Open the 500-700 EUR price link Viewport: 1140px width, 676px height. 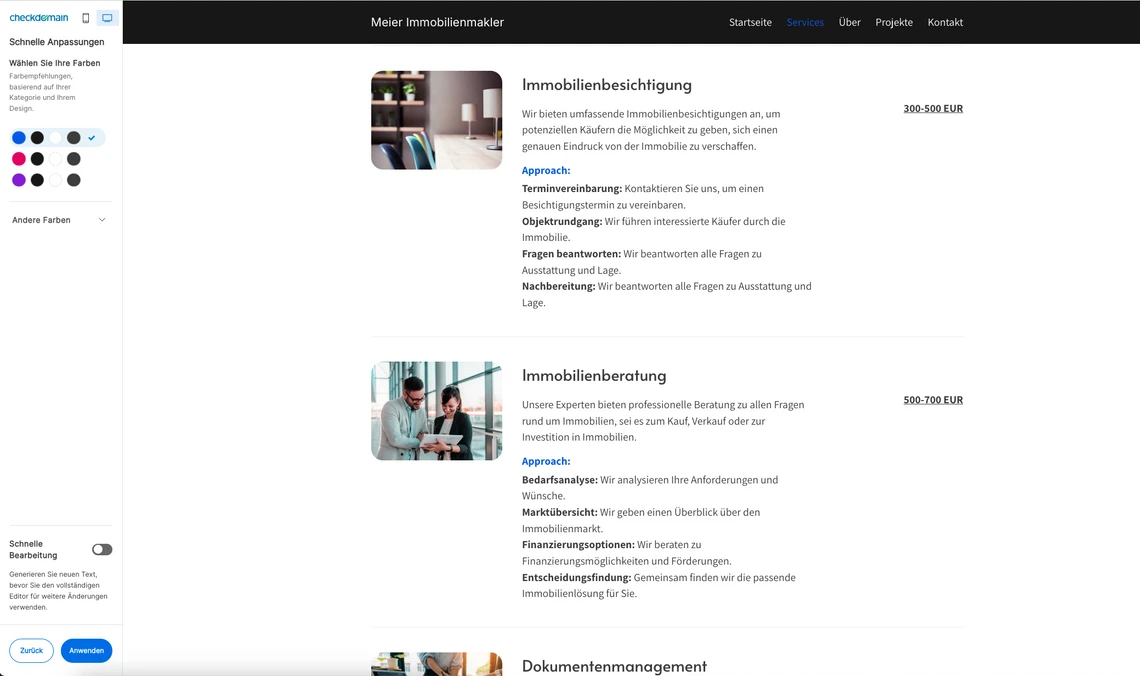tap(932, 399)
